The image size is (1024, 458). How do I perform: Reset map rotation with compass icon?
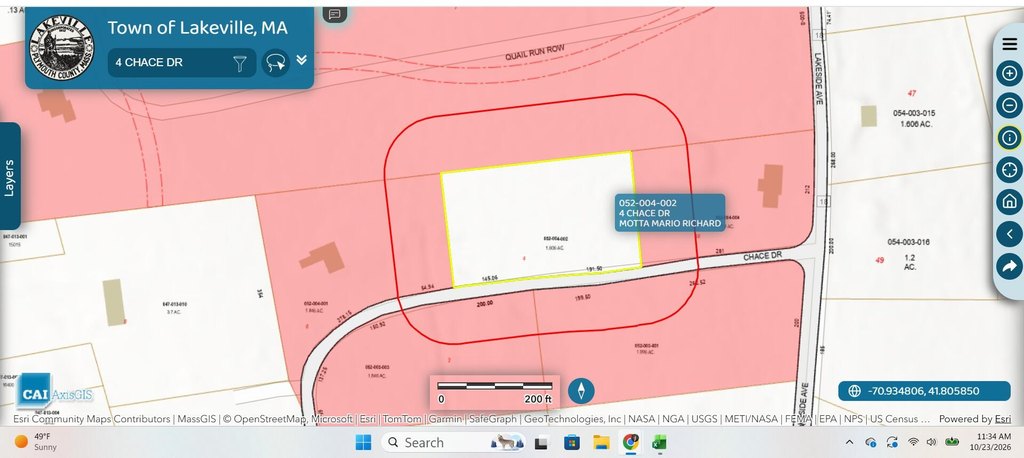[x=581, y=391]
